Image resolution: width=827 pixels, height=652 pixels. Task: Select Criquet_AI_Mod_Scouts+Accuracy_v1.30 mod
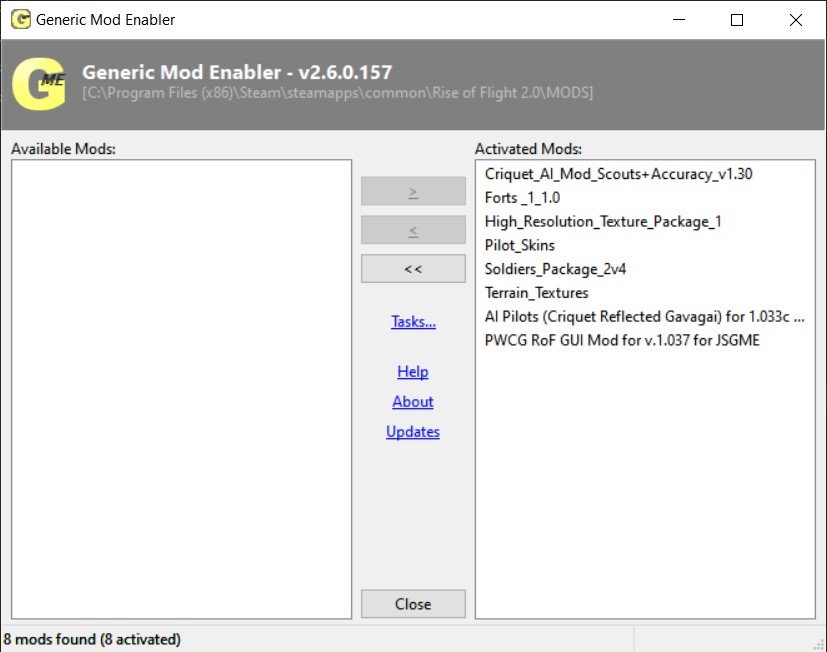coord(619,174)
